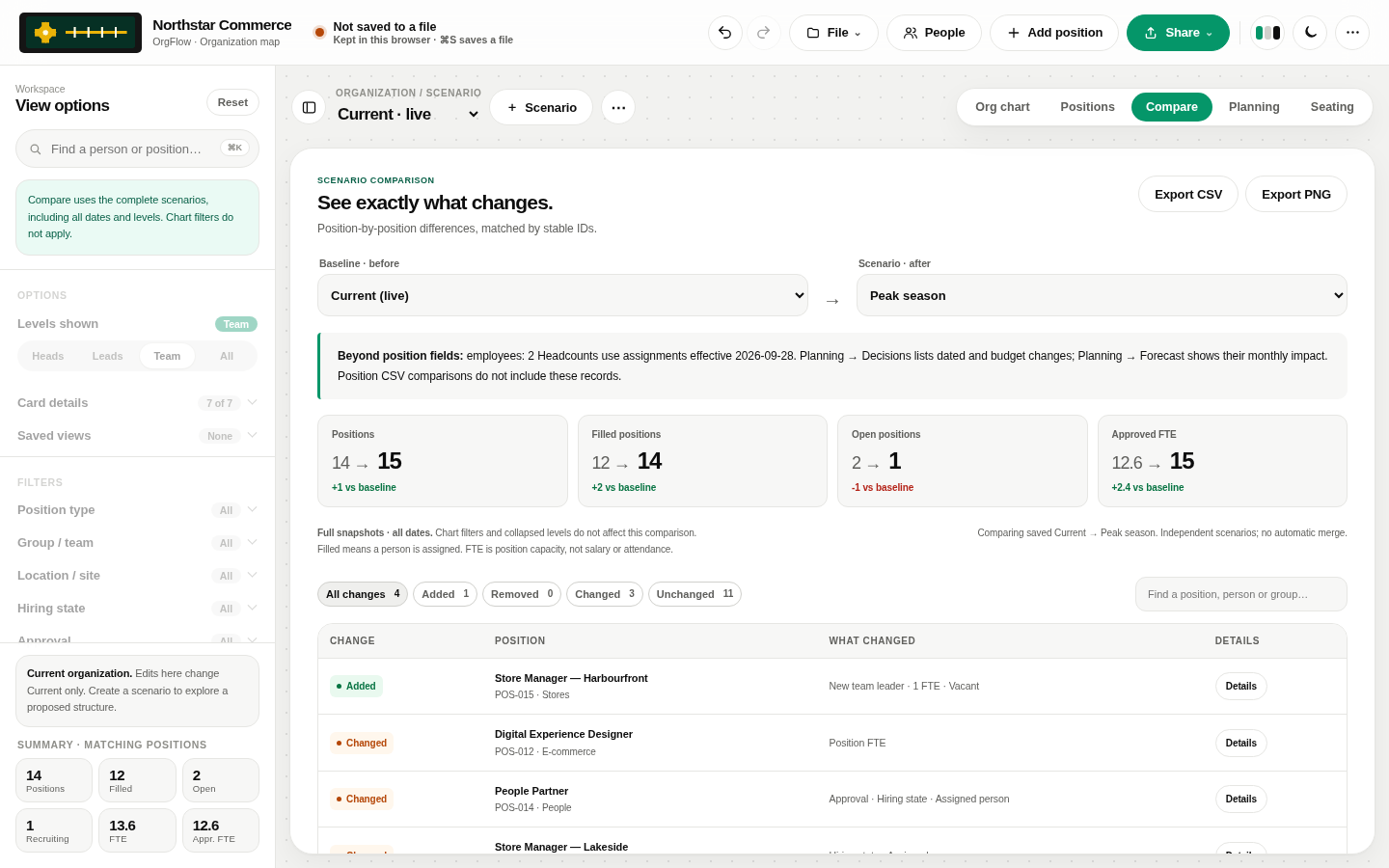Open the Planning tab
The width and height of the screenshot is (1389, 868).
click(x=1254, y=107)
